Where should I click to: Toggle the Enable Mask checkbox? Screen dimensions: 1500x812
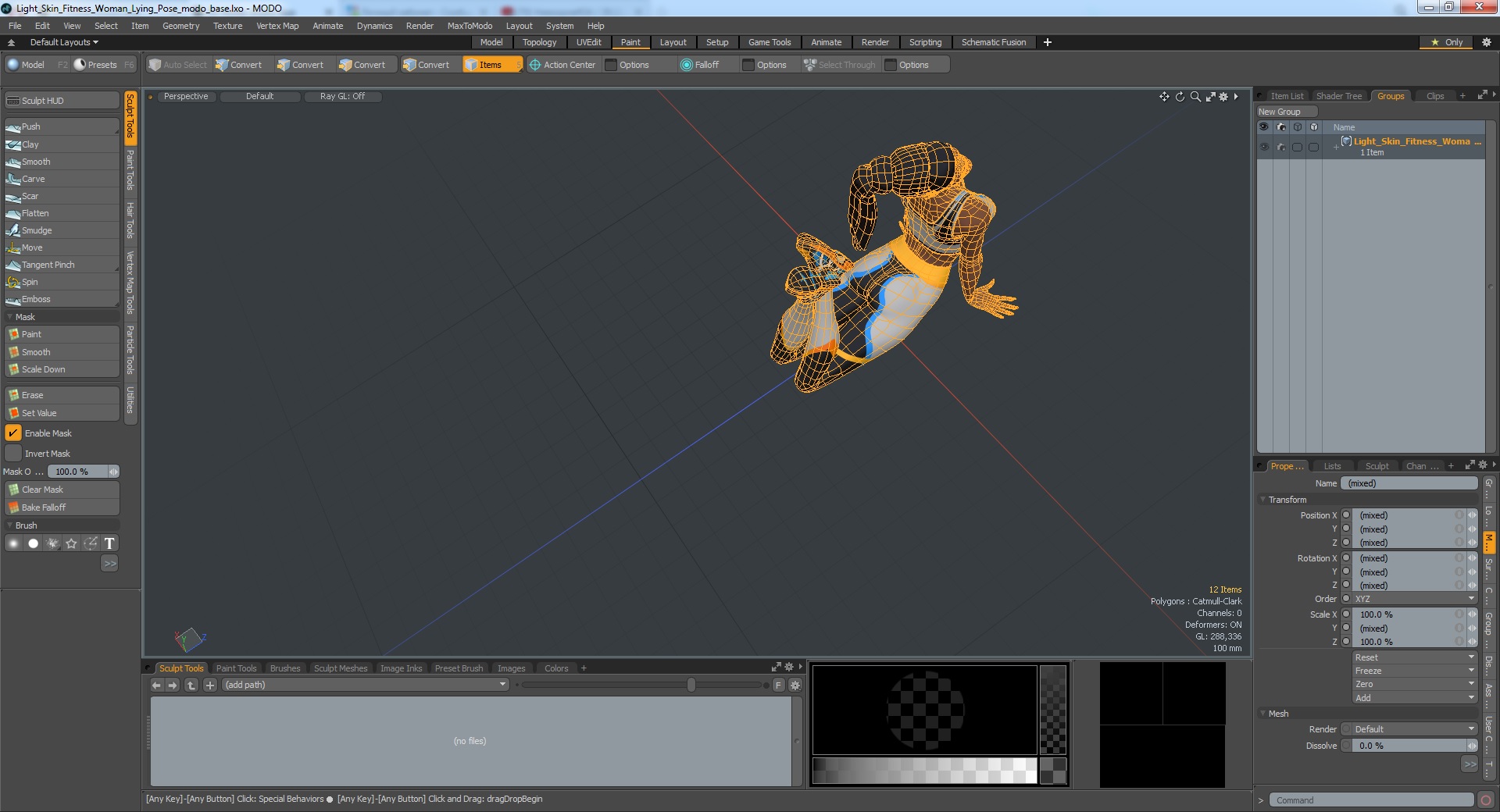[x=13, y=433]
